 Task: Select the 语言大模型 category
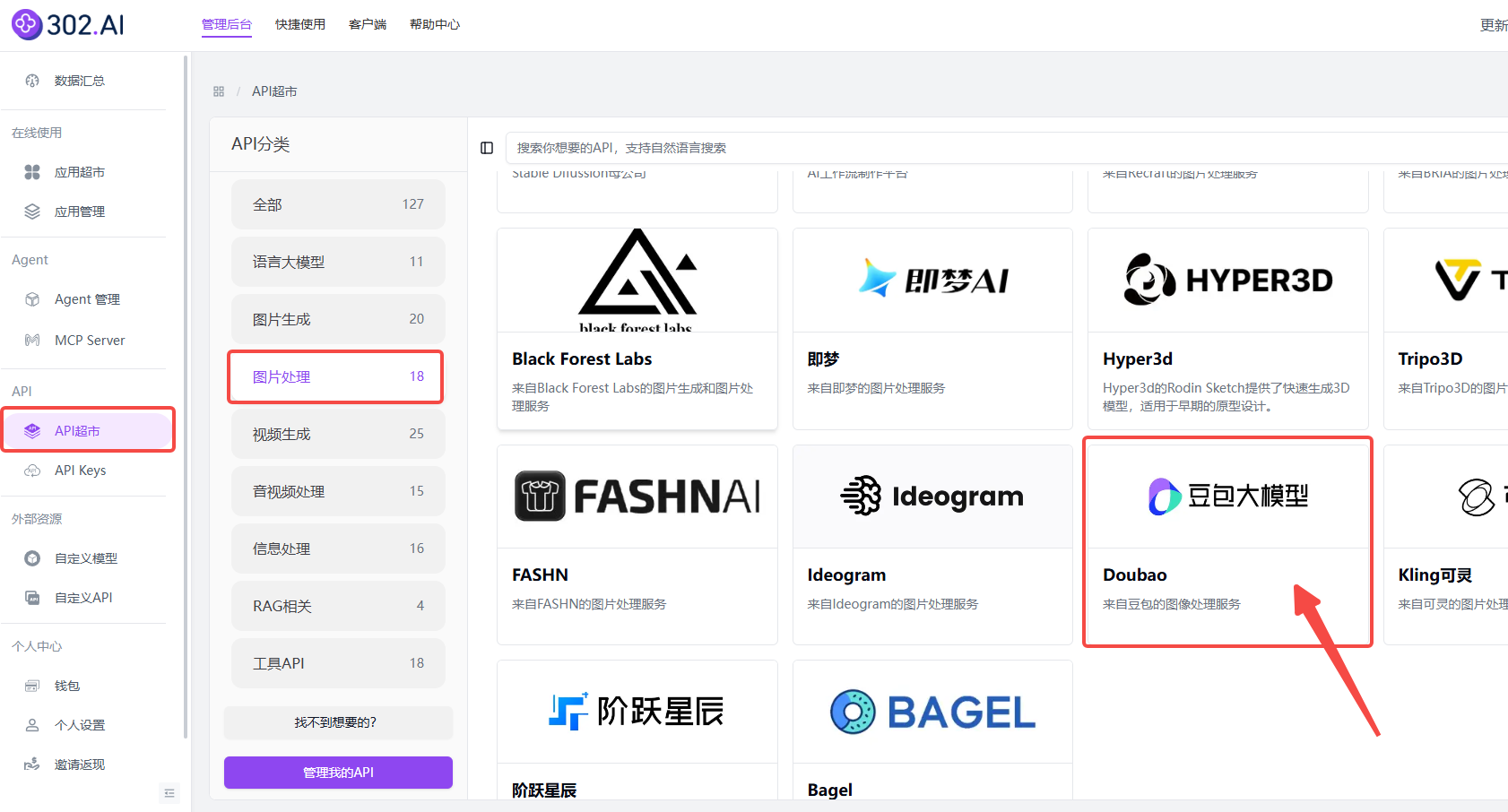(x=338, y=262)
